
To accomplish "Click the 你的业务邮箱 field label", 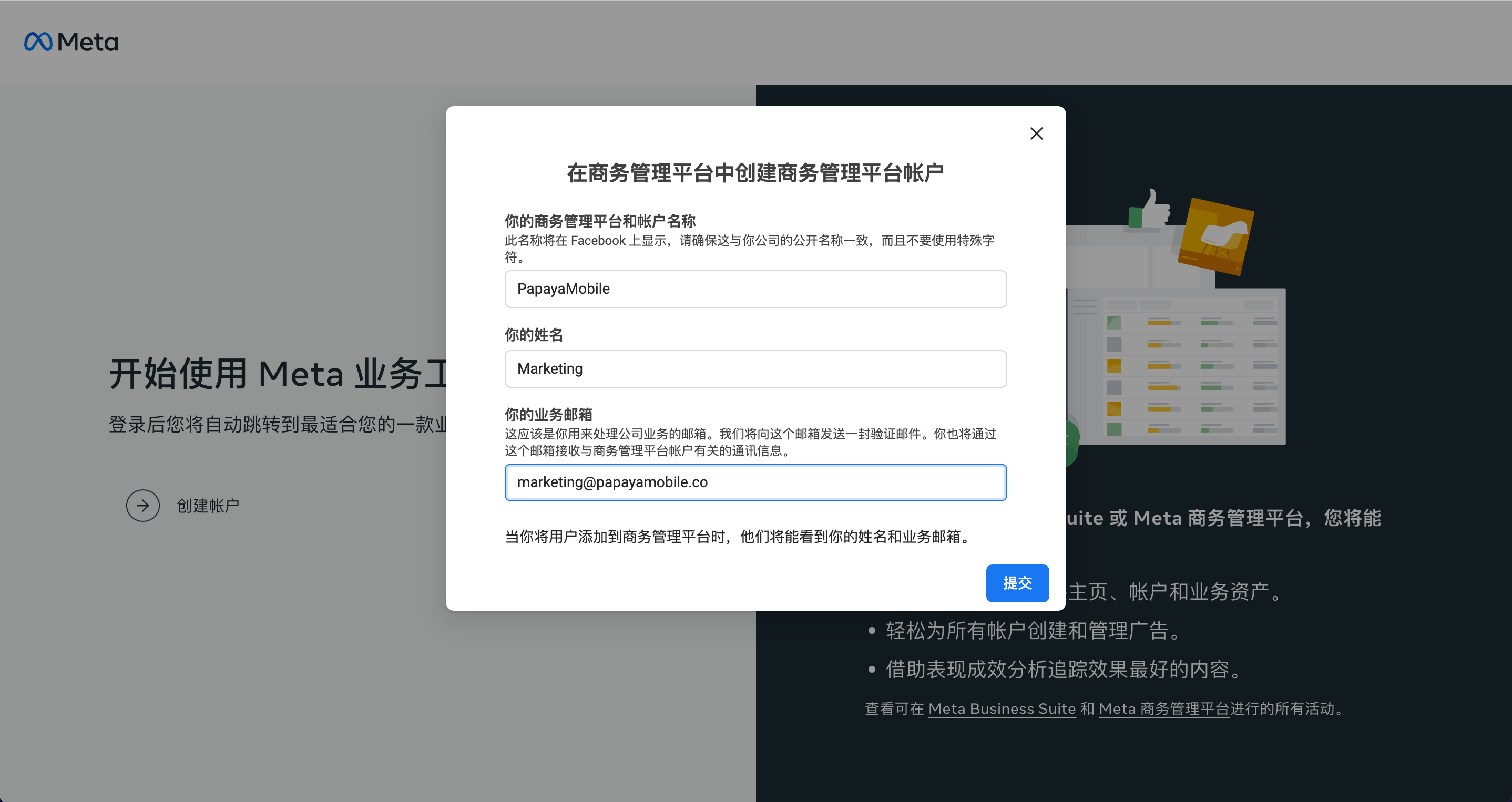I will [548, 415].
